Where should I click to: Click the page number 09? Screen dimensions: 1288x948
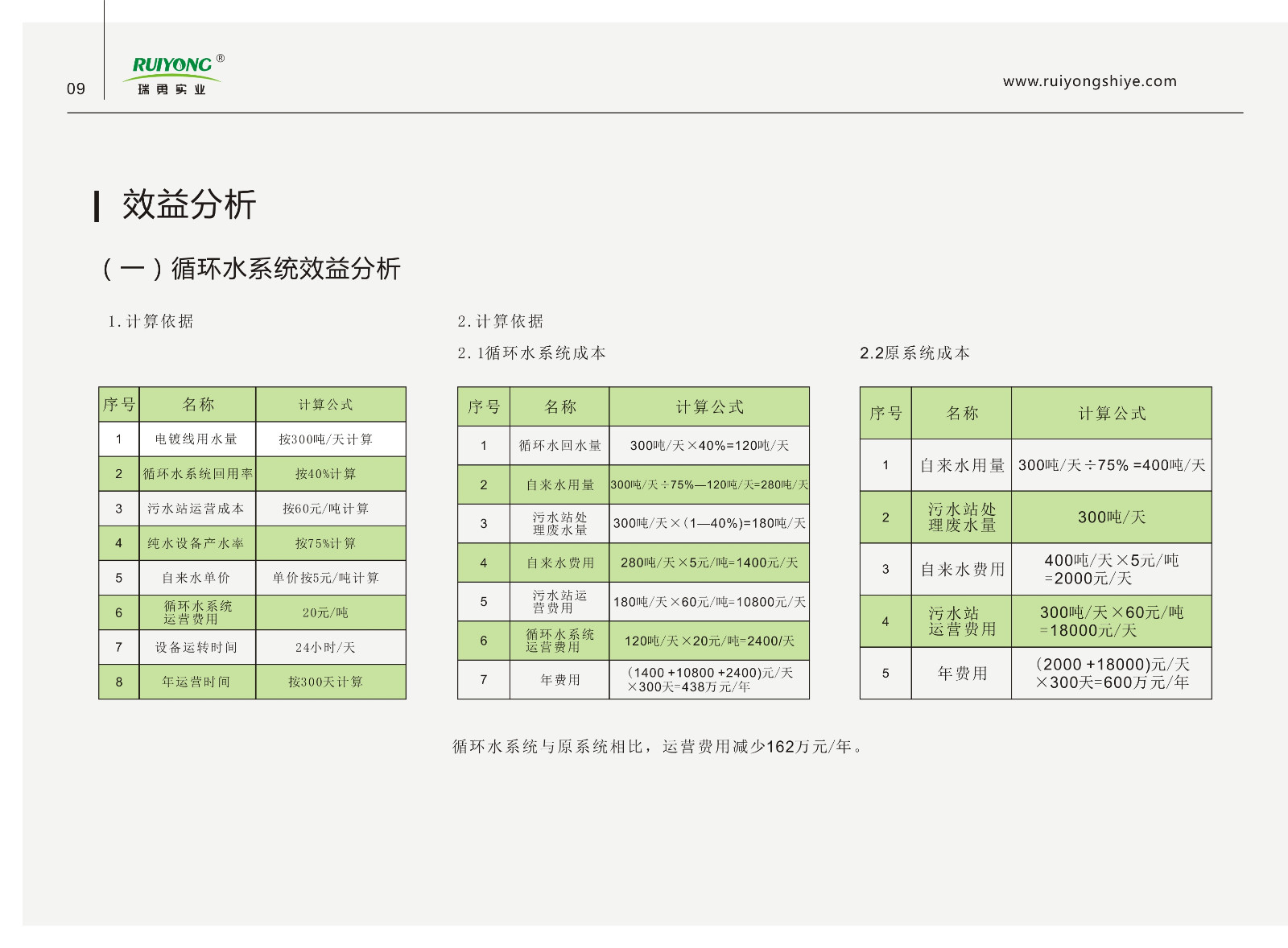76,89
